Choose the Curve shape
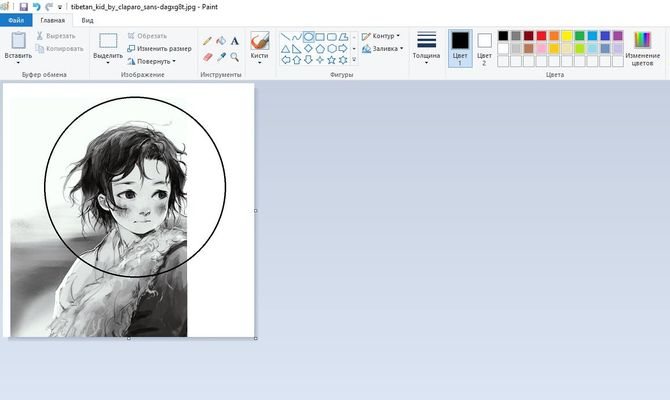 297,37
